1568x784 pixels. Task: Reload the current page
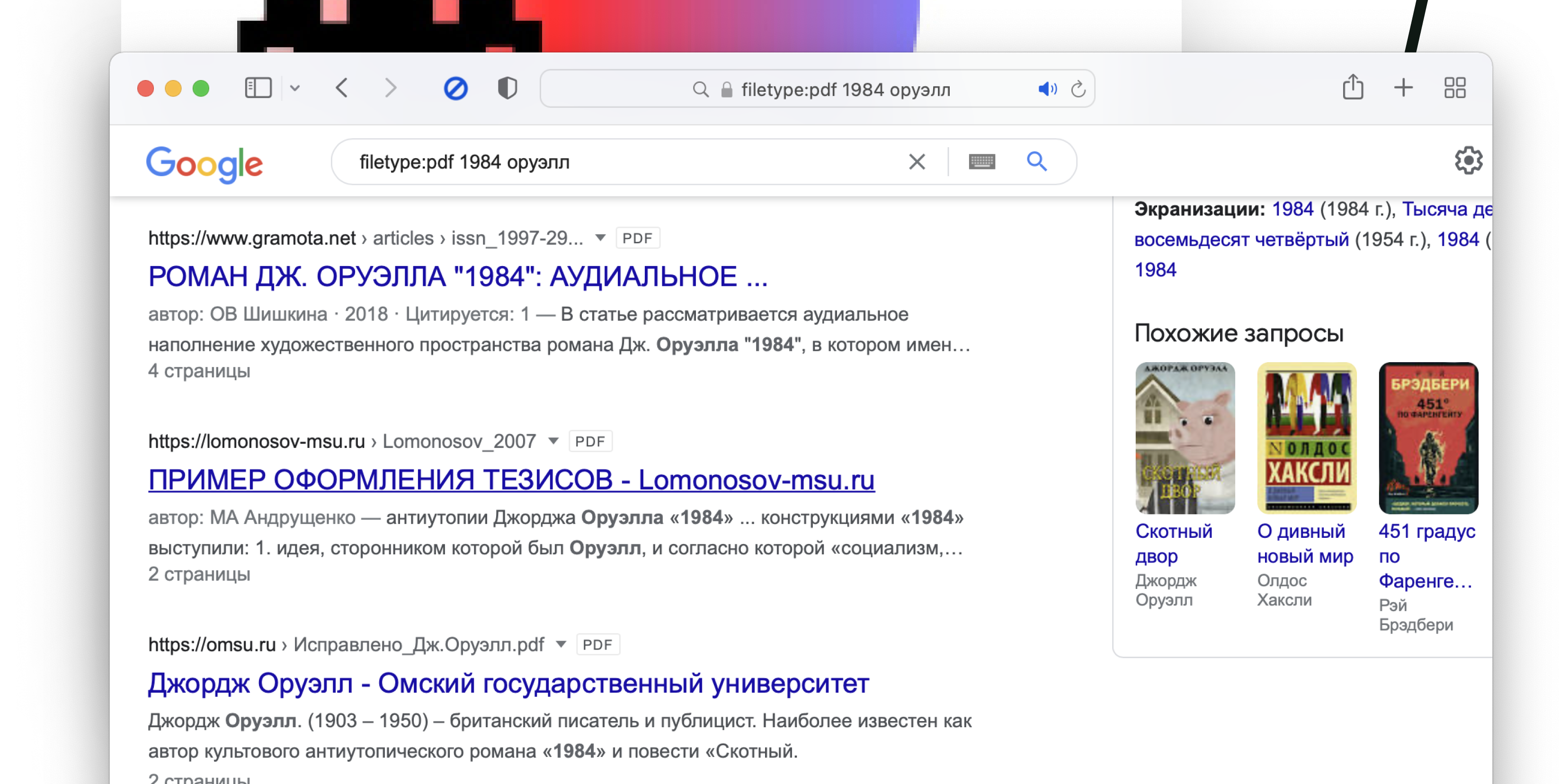click(1078, 89)
